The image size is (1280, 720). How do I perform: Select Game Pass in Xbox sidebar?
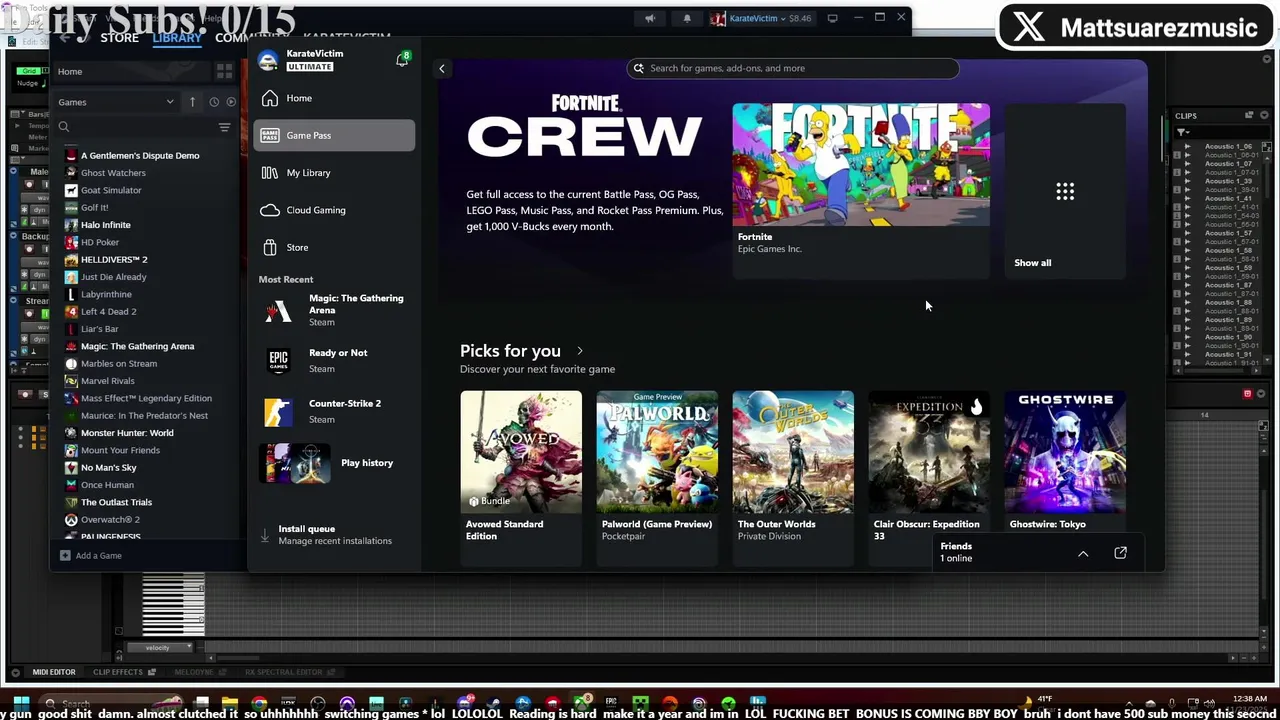pos(334,135)
